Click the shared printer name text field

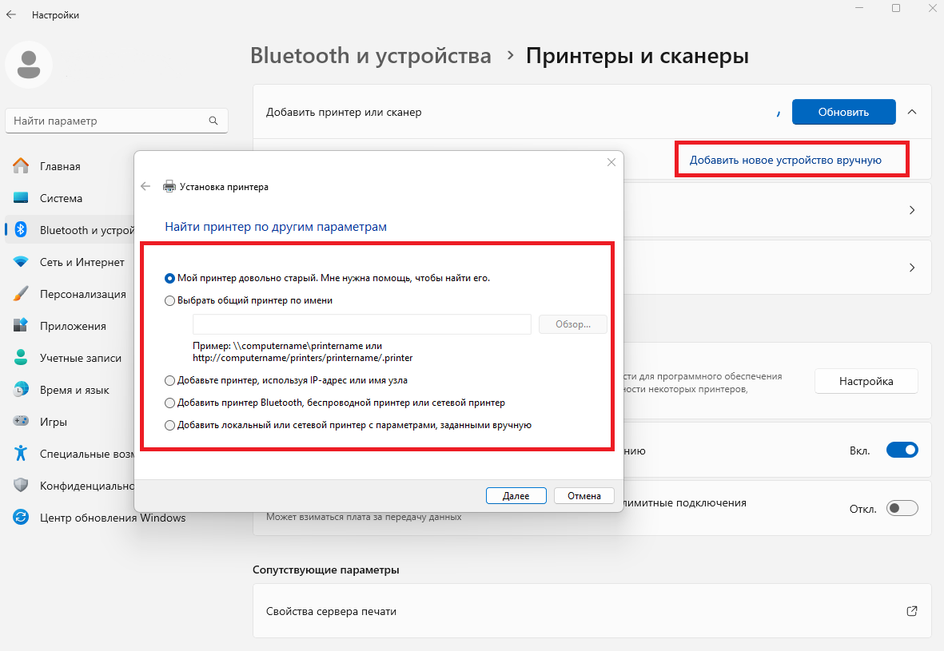[362, 324]
